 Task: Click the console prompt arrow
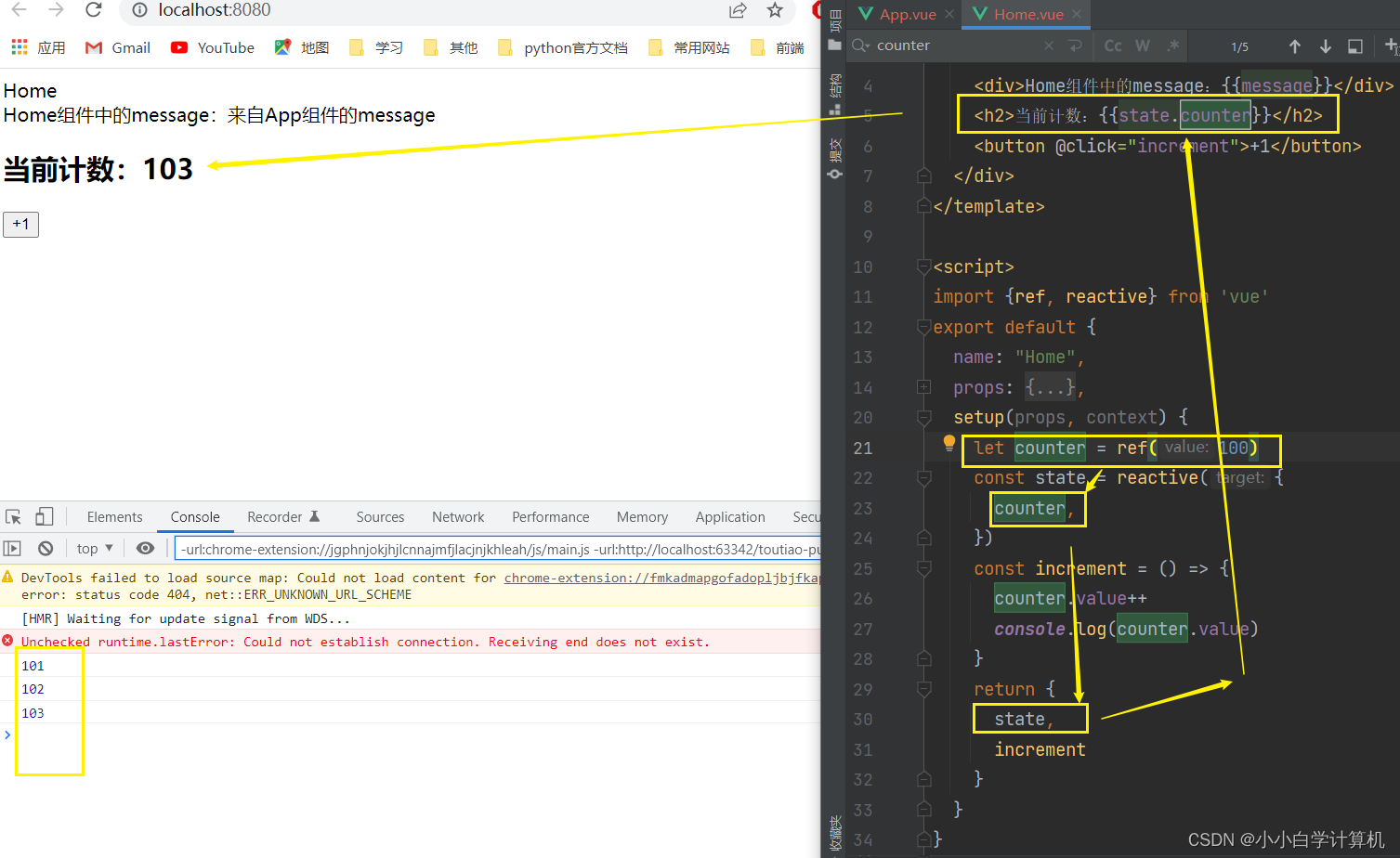(x=7, y=734)
